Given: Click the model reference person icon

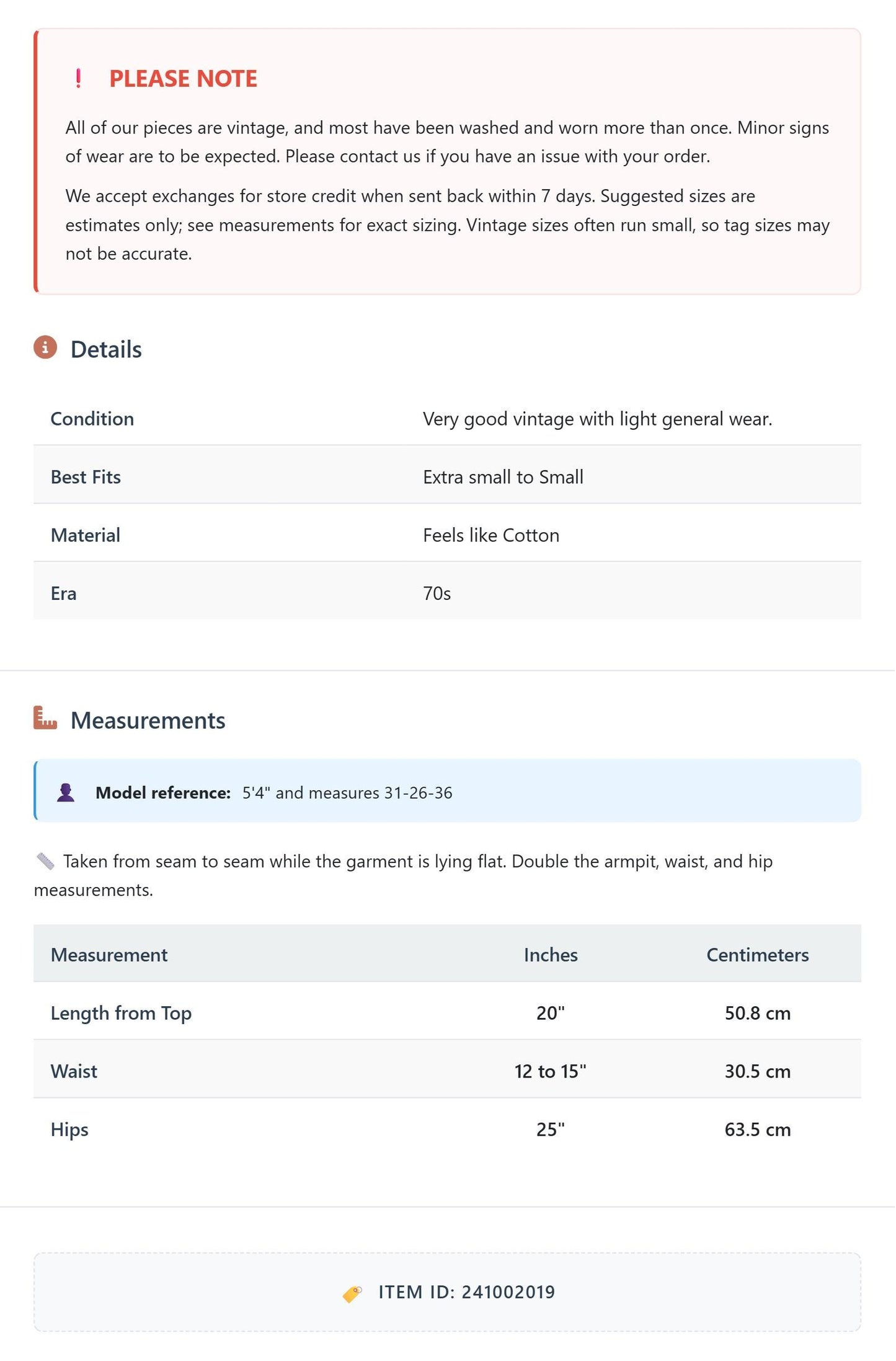Looking at the screenshot, I should click(x=66, y=793).
